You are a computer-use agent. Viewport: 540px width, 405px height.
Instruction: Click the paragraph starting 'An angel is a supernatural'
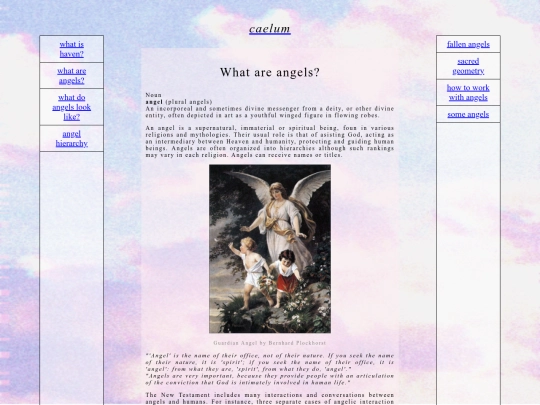tap(270, 141)
